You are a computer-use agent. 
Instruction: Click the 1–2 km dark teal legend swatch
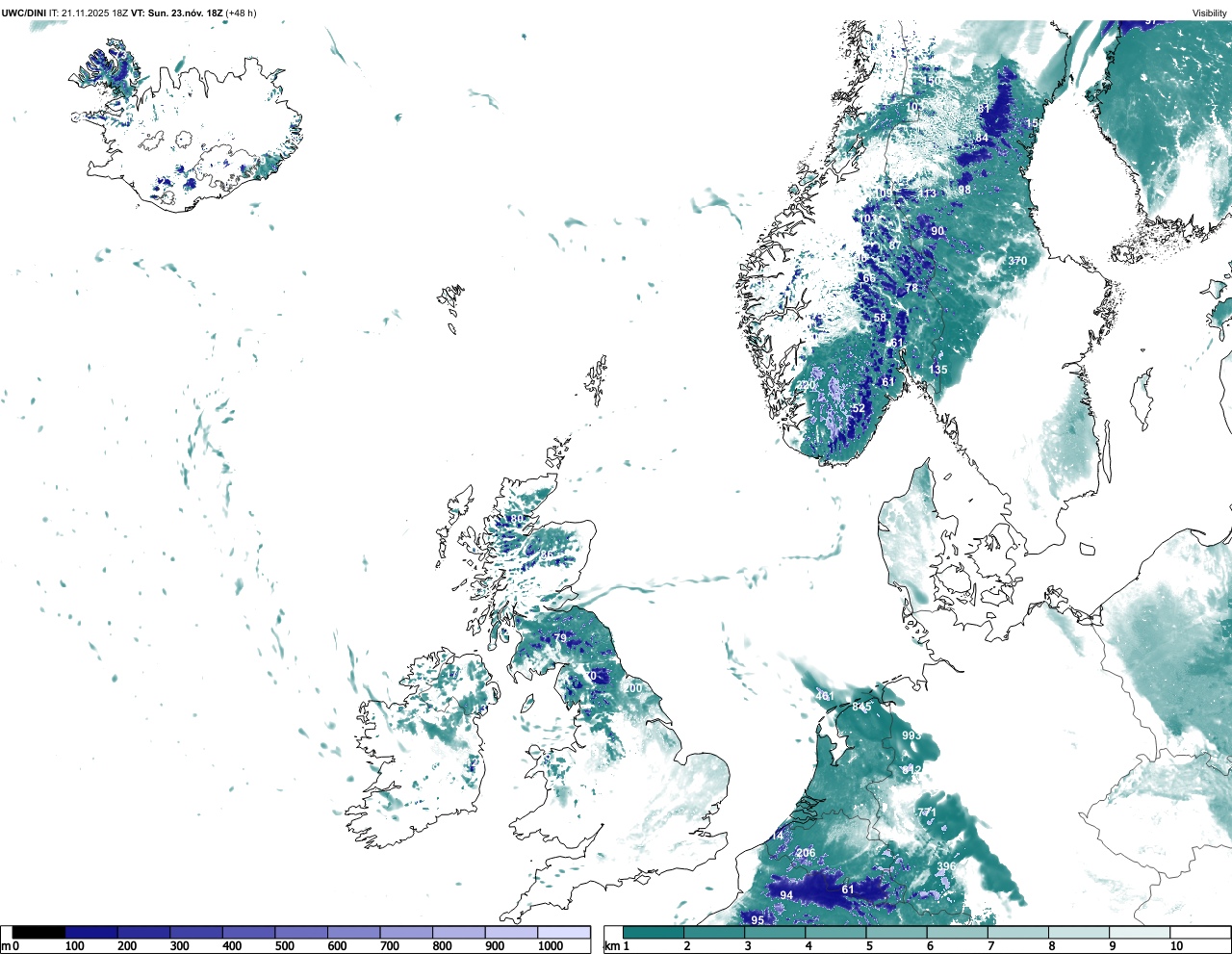(x=654, y=932)
